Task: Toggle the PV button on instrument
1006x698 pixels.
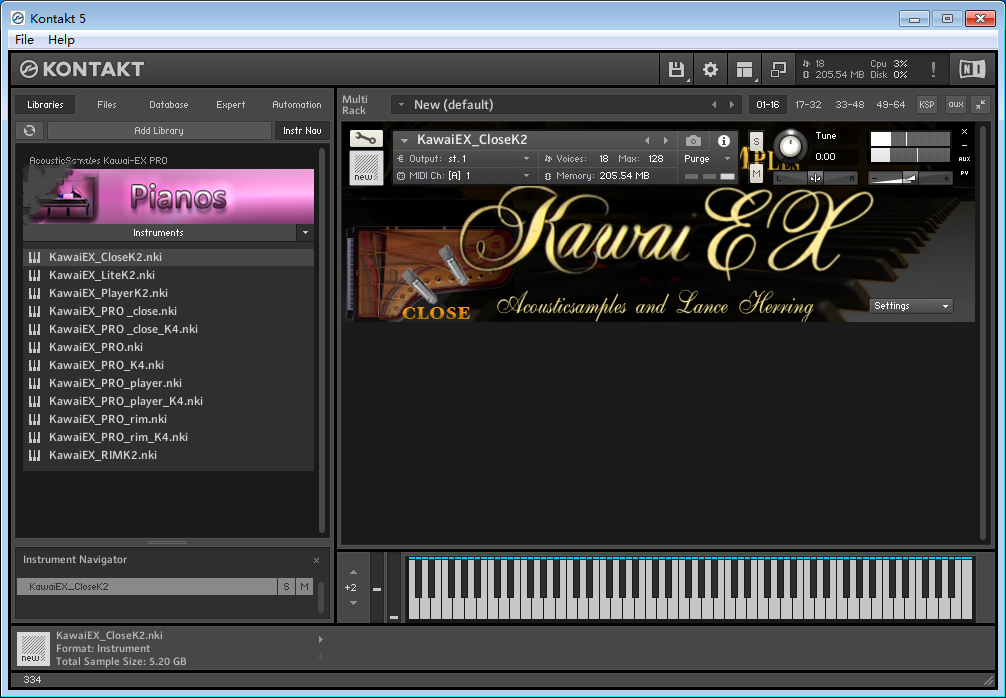Action: click(x=964, y=173)
